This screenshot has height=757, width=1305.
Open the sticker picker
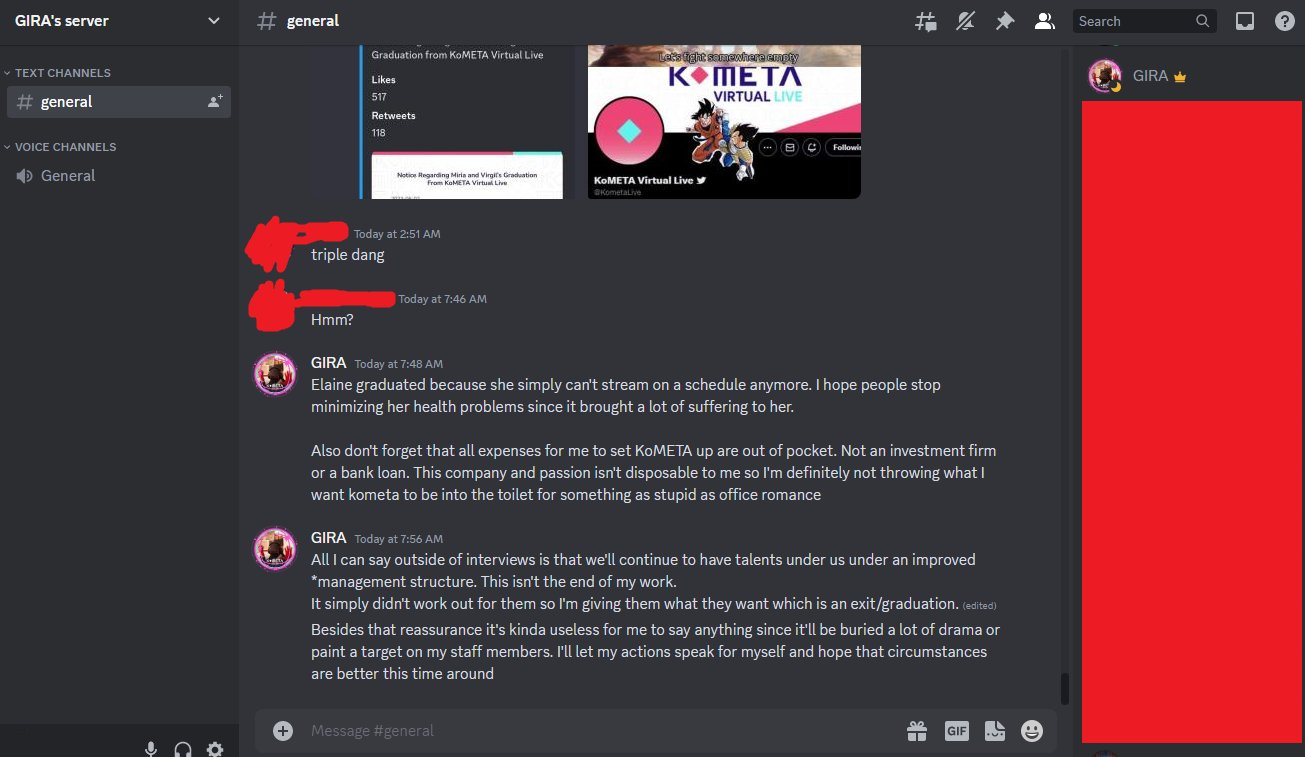click(x=994, y=731)
